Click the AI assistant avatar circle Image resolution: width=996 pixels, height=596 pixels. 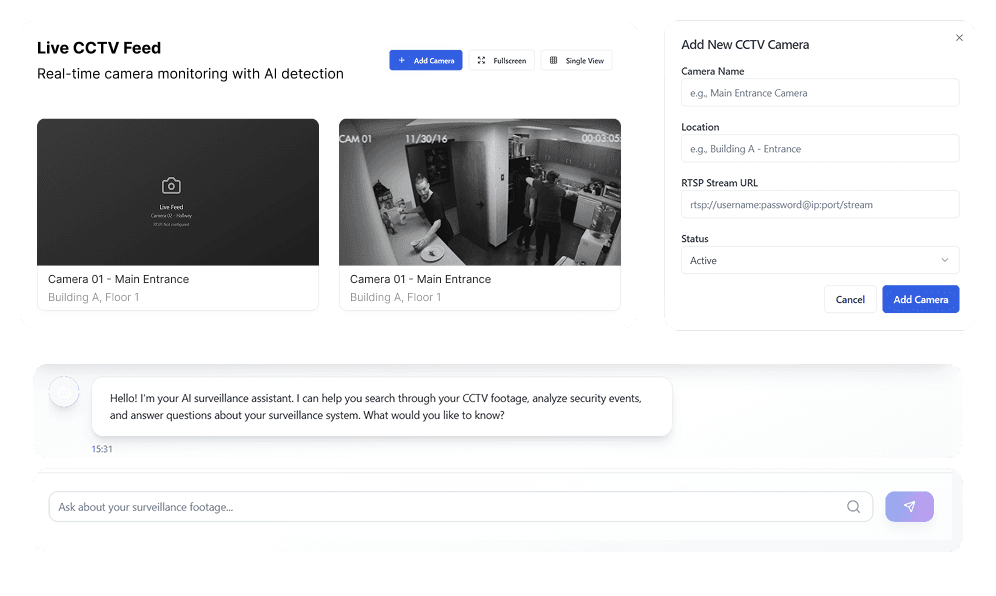pyautogui.click(x=64, y=392)
